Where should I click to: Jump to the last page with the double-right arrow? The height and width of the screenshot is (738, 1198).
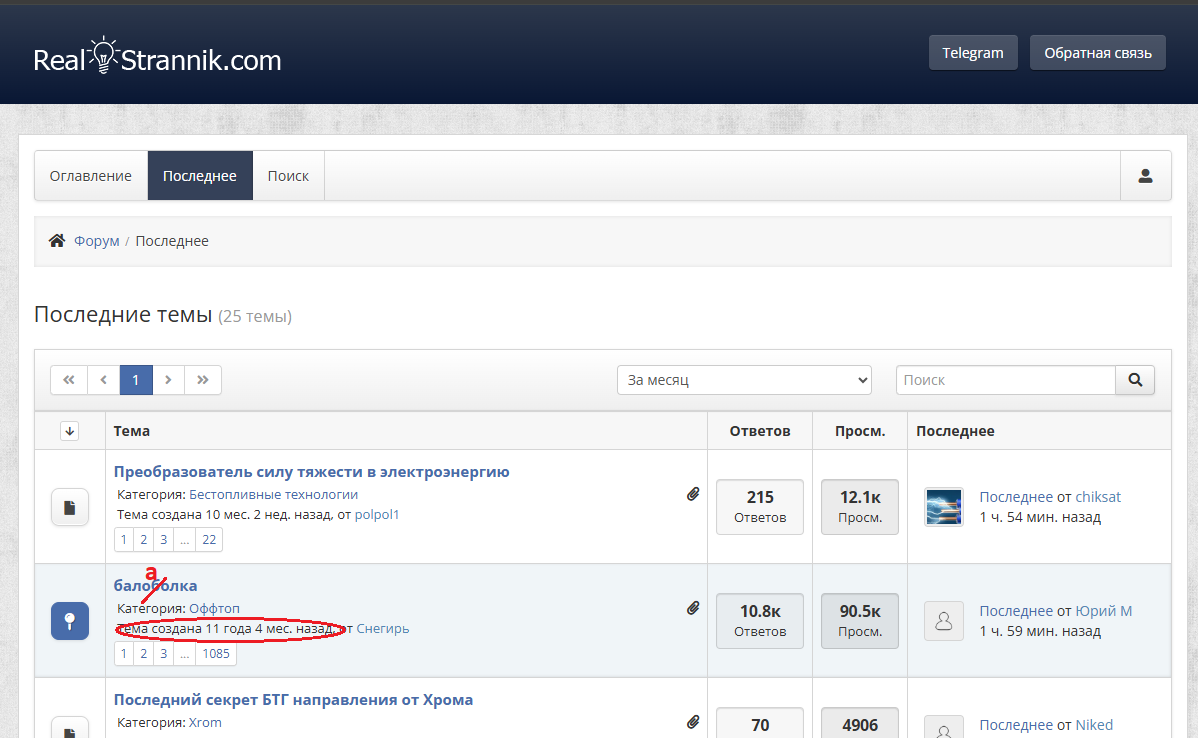(202, 380)
